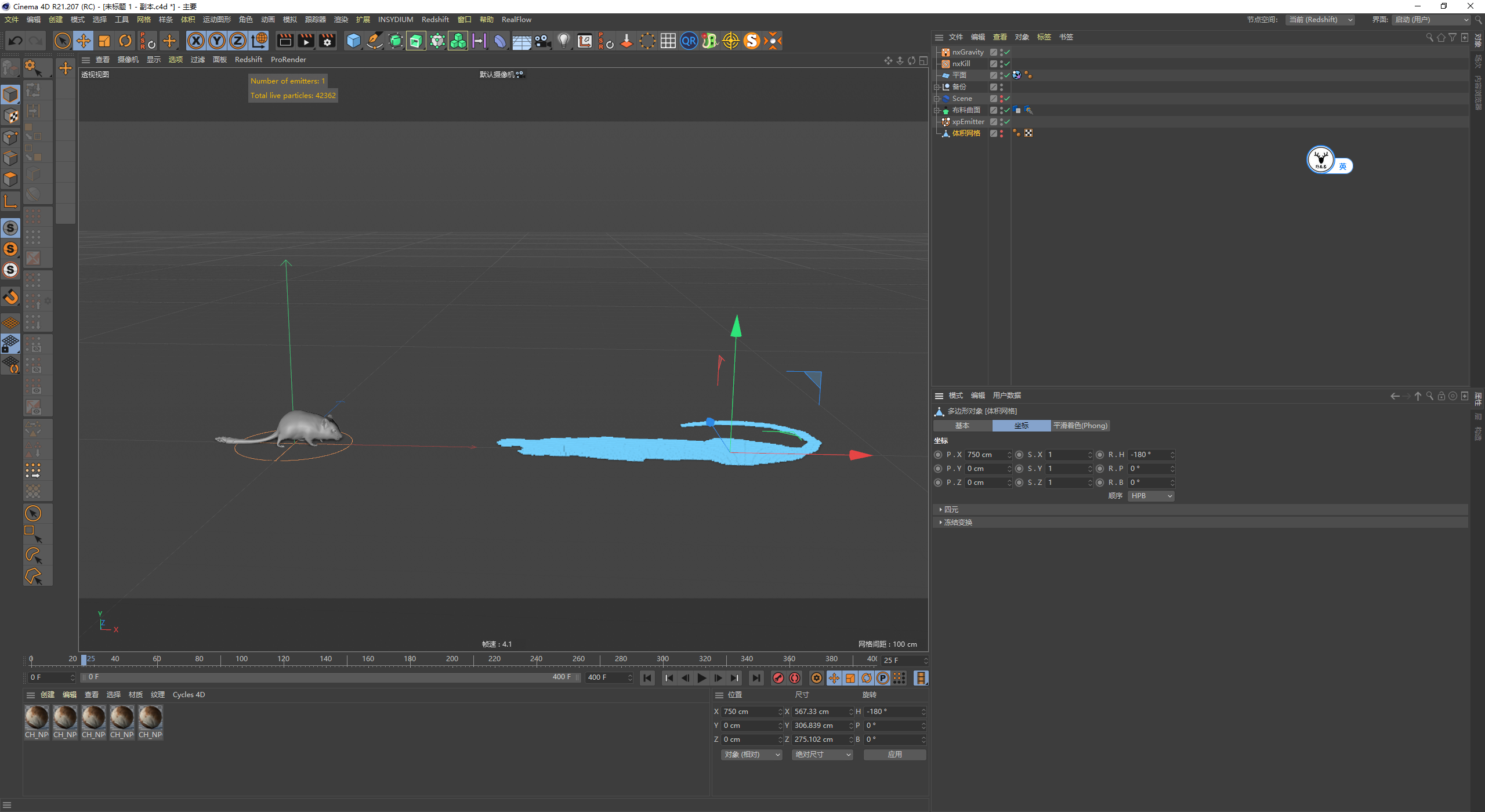The width and height of the screenshot is (1485, 812).
Task: Click the 应用 apply button
Action: pyautogui.click(x=894, y=755)
